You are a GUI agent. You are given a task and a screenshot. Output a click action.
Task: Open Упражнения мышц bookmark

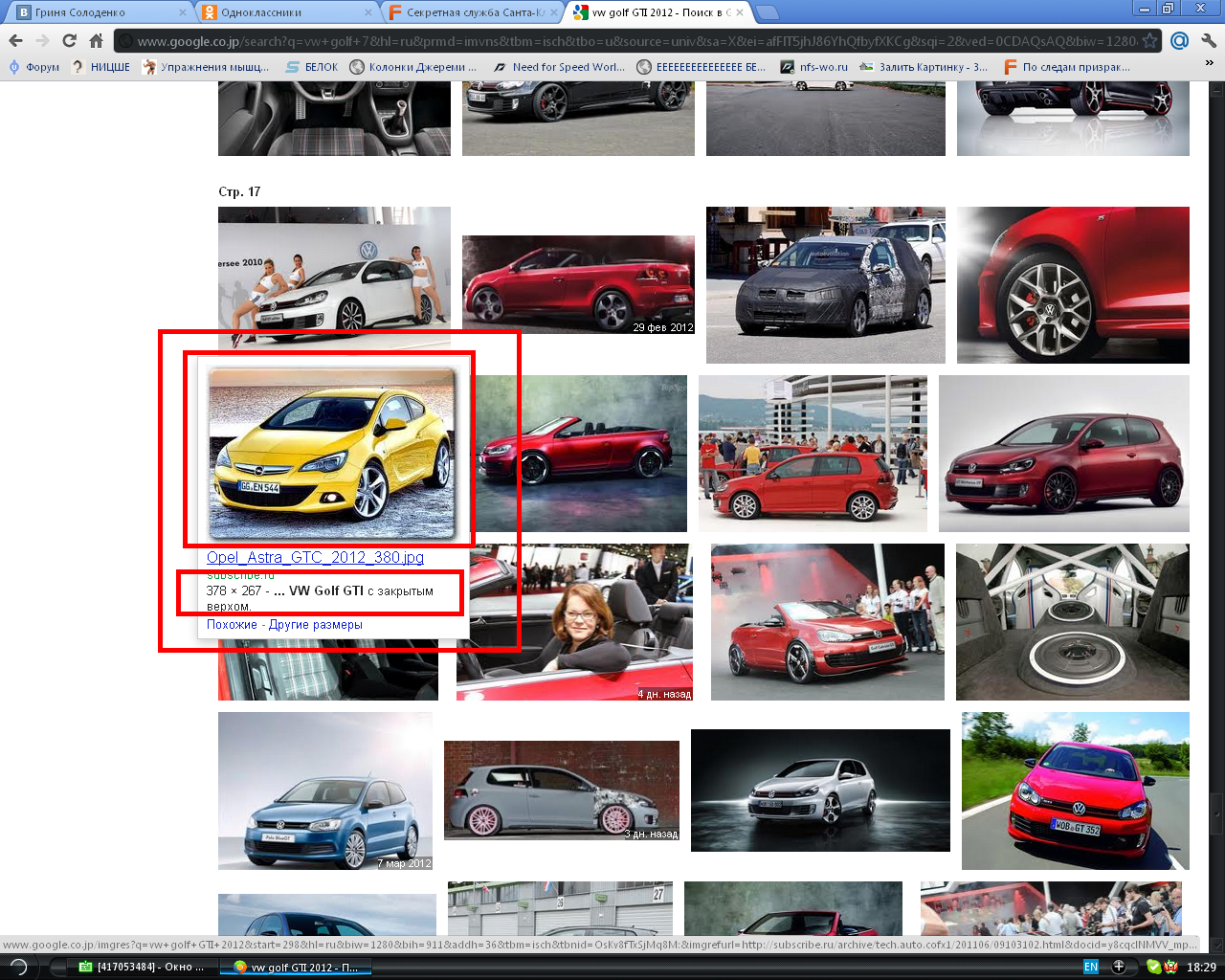pos(206,67)
